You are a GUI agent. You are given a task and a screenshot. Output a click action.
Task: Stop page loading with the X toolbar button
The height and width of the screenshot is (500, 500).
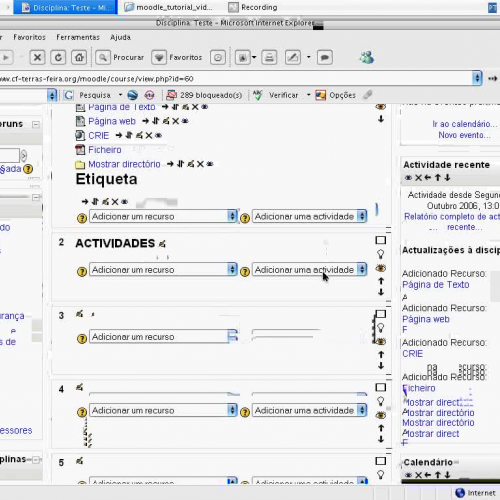tap(37, 58)
